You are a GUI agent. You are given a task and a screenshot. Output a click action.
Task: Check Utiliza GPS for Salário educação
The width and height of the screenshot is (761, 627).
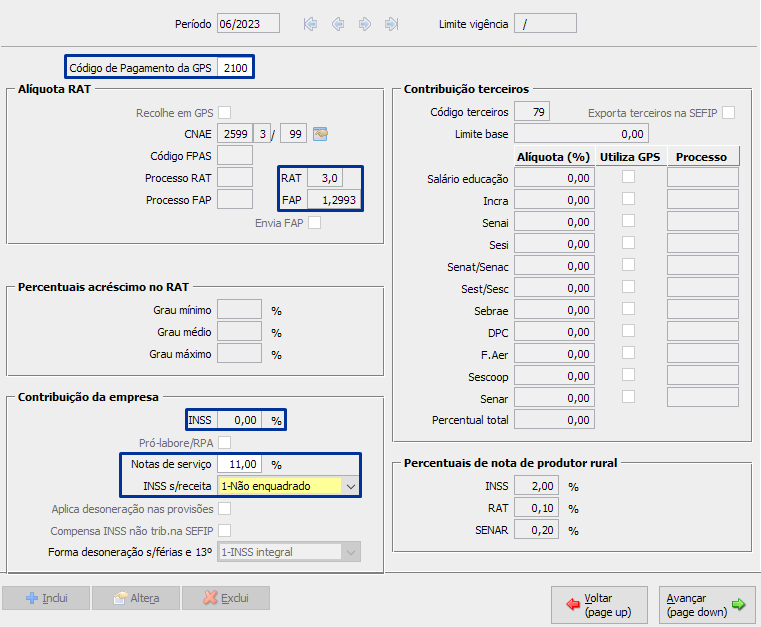tap(628, 178)
